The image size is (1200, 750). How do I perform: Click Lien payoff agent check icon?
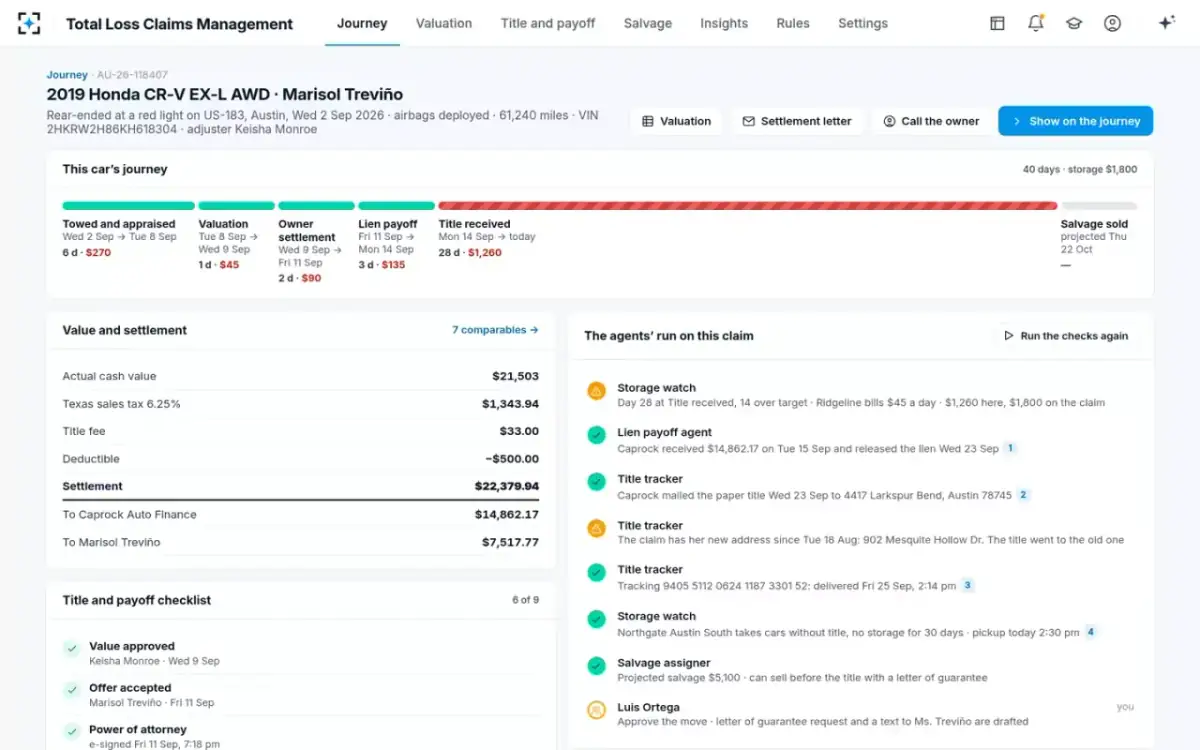click(596, 435)
